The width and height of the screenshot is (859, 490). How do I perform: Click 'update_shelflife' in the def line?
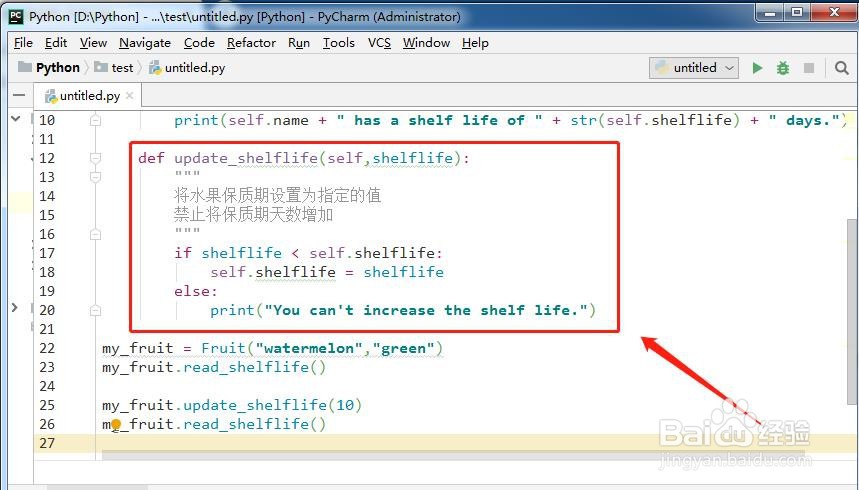point(246,158)
